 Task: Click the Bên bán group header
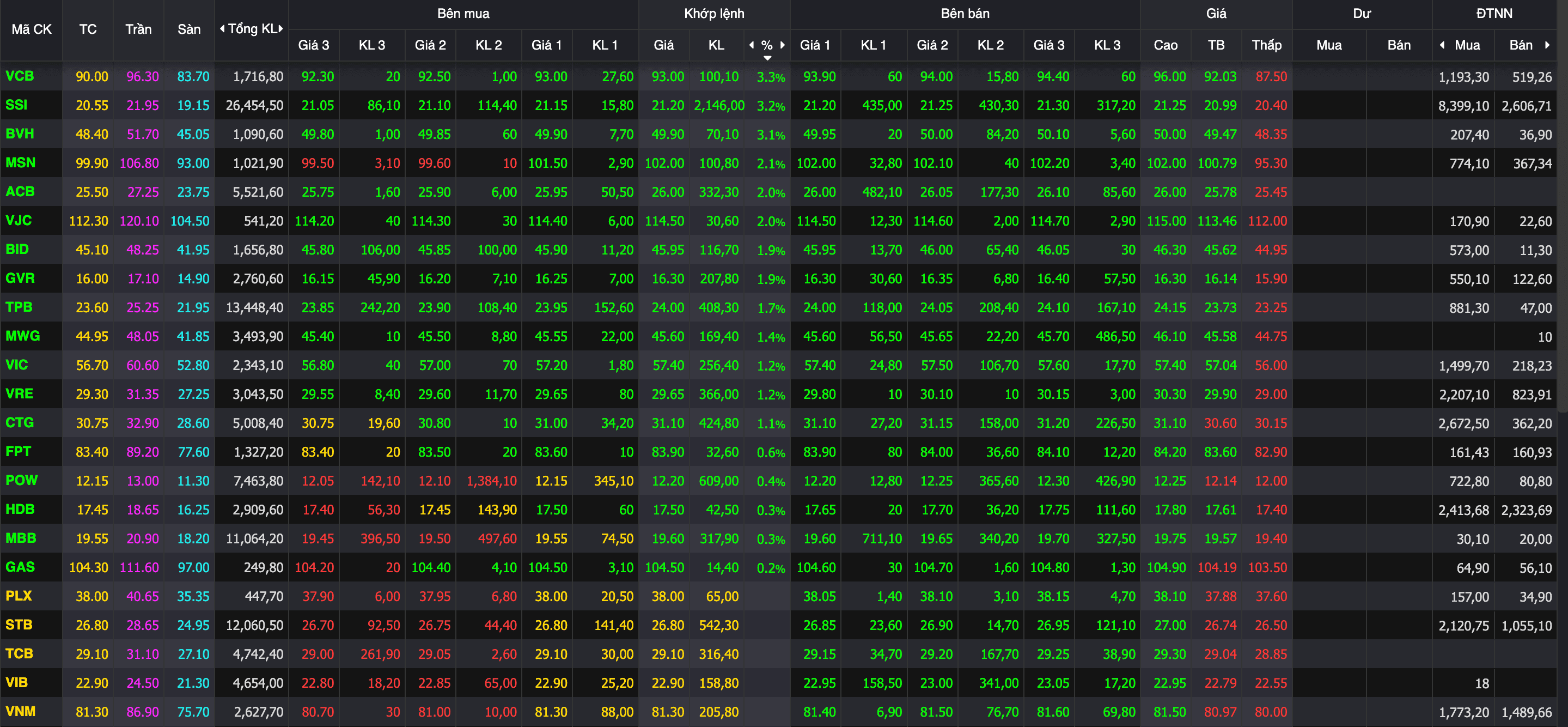click(965, 14)
